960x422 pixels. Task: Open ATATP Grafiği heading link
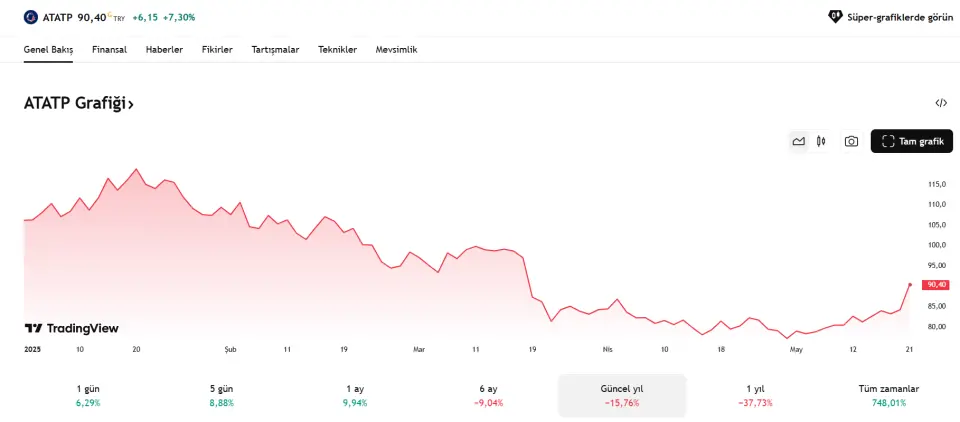click(78, 104)
